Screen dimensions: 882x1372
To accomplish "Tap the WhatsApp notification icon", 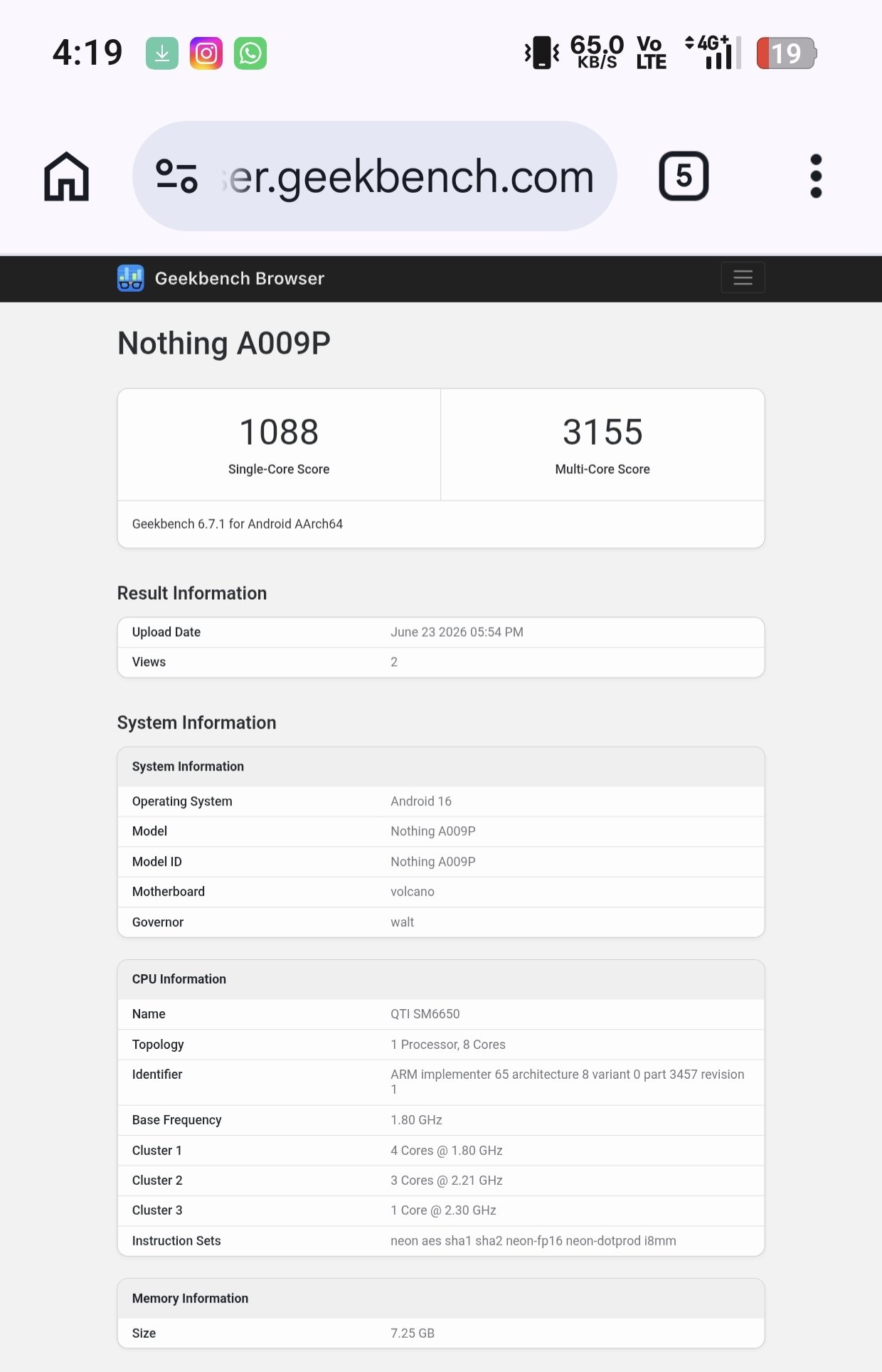I will 250,53.
